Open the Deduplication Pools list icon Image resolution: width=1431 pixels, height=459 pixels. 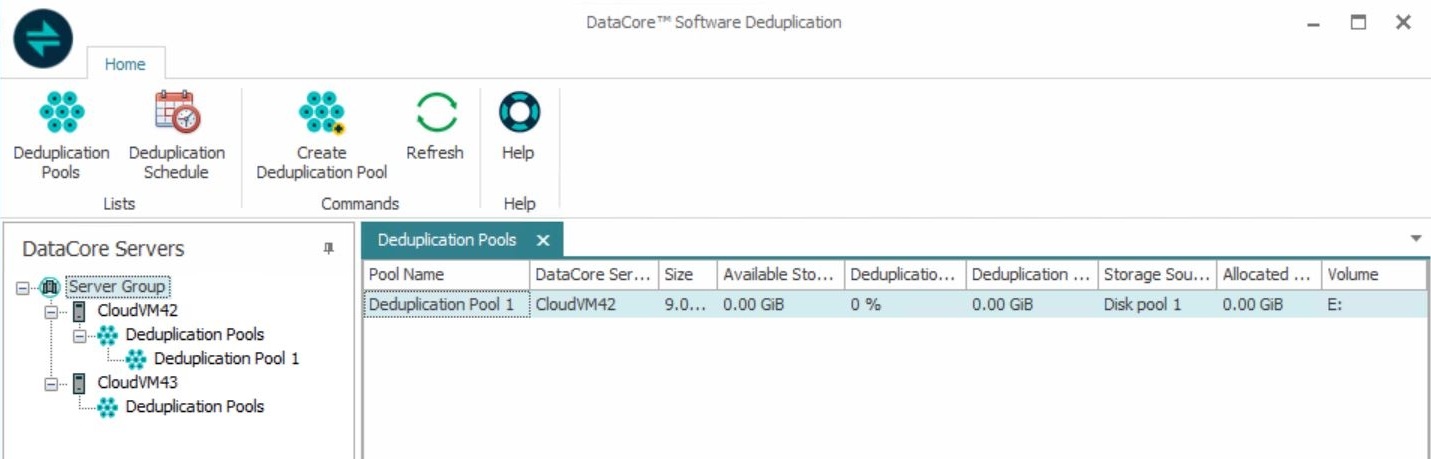point(61,112)
